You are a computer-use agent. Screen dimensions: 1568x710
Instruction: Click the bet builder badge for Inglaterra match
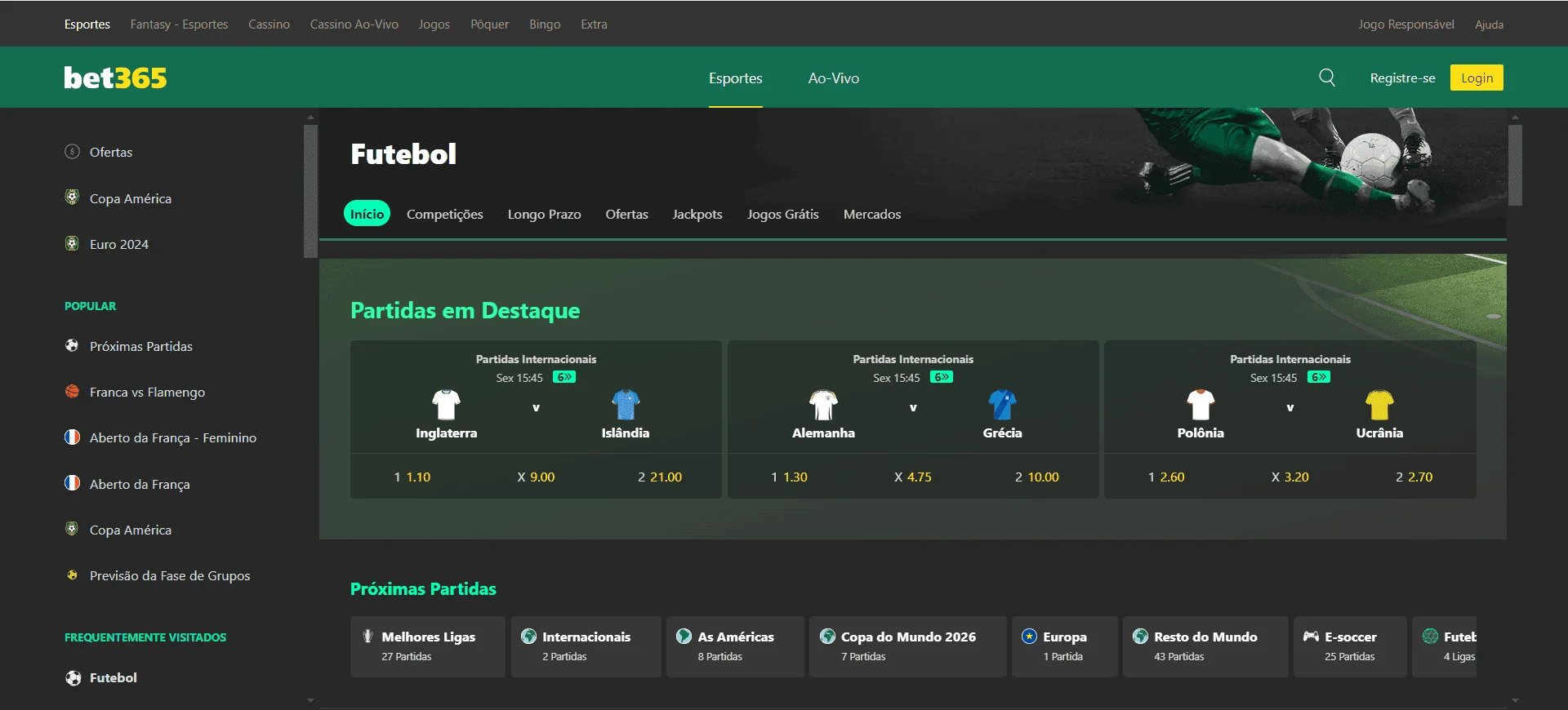point(564,377)
